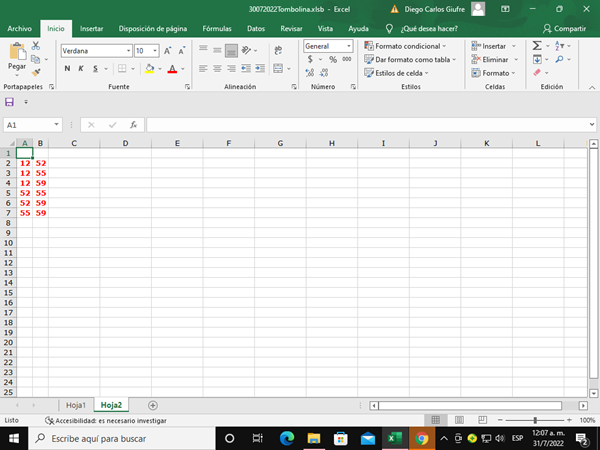This screenshot has width=600, height=450.
Task: Switch to the Hoja1 sheet tab
Action: pos(76,405)
